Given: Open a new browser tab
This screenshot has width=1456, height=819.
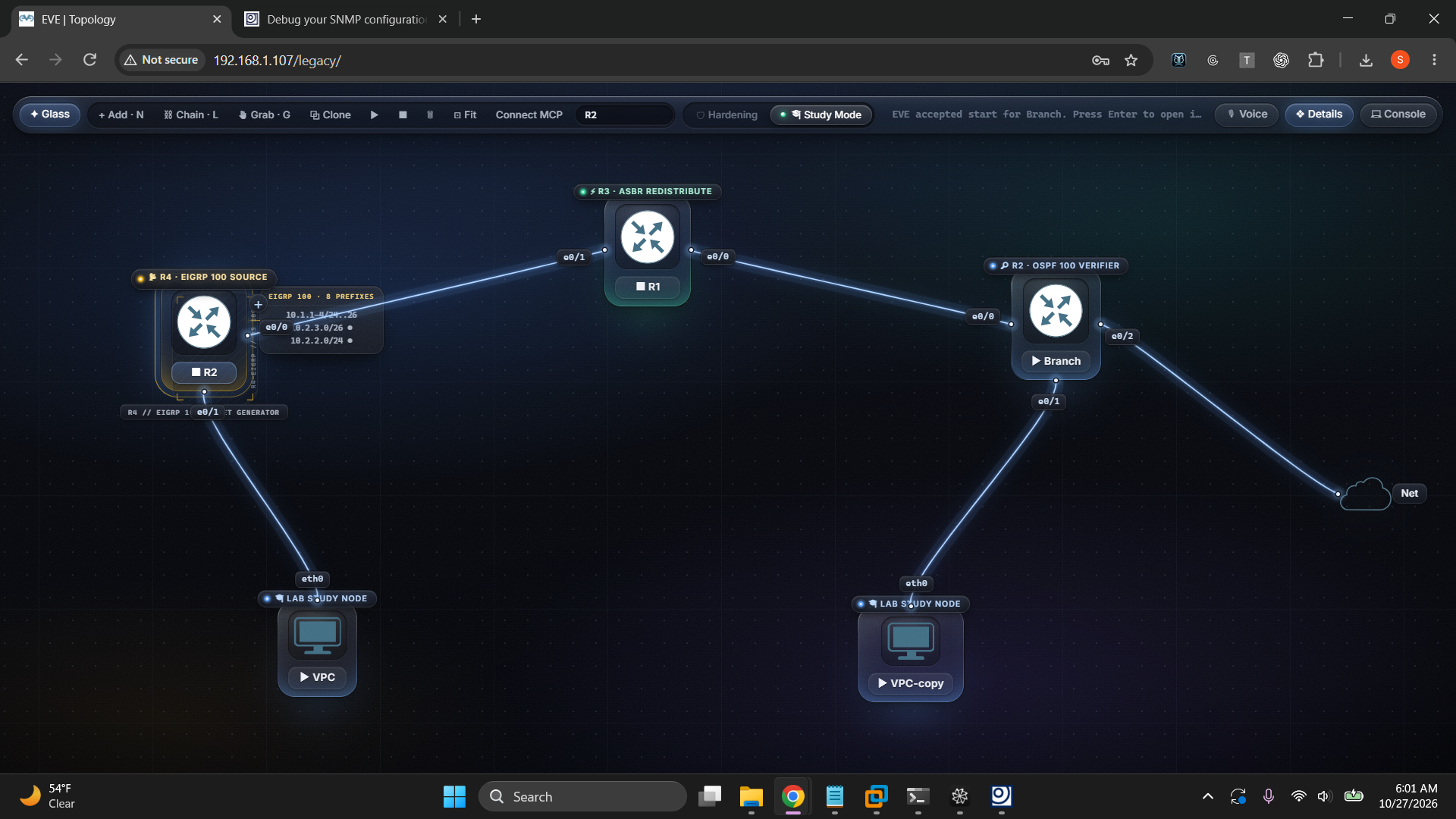Looking at the screenshot, I should [476, 19].
